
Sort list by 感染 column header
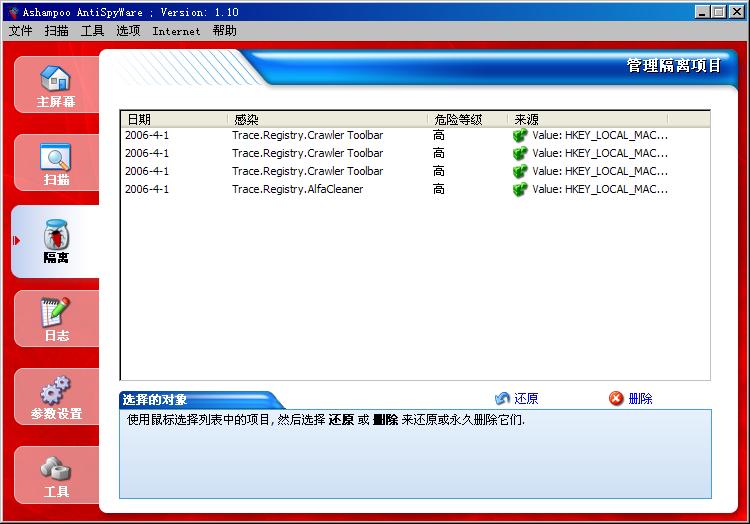[x=328, y=119]
